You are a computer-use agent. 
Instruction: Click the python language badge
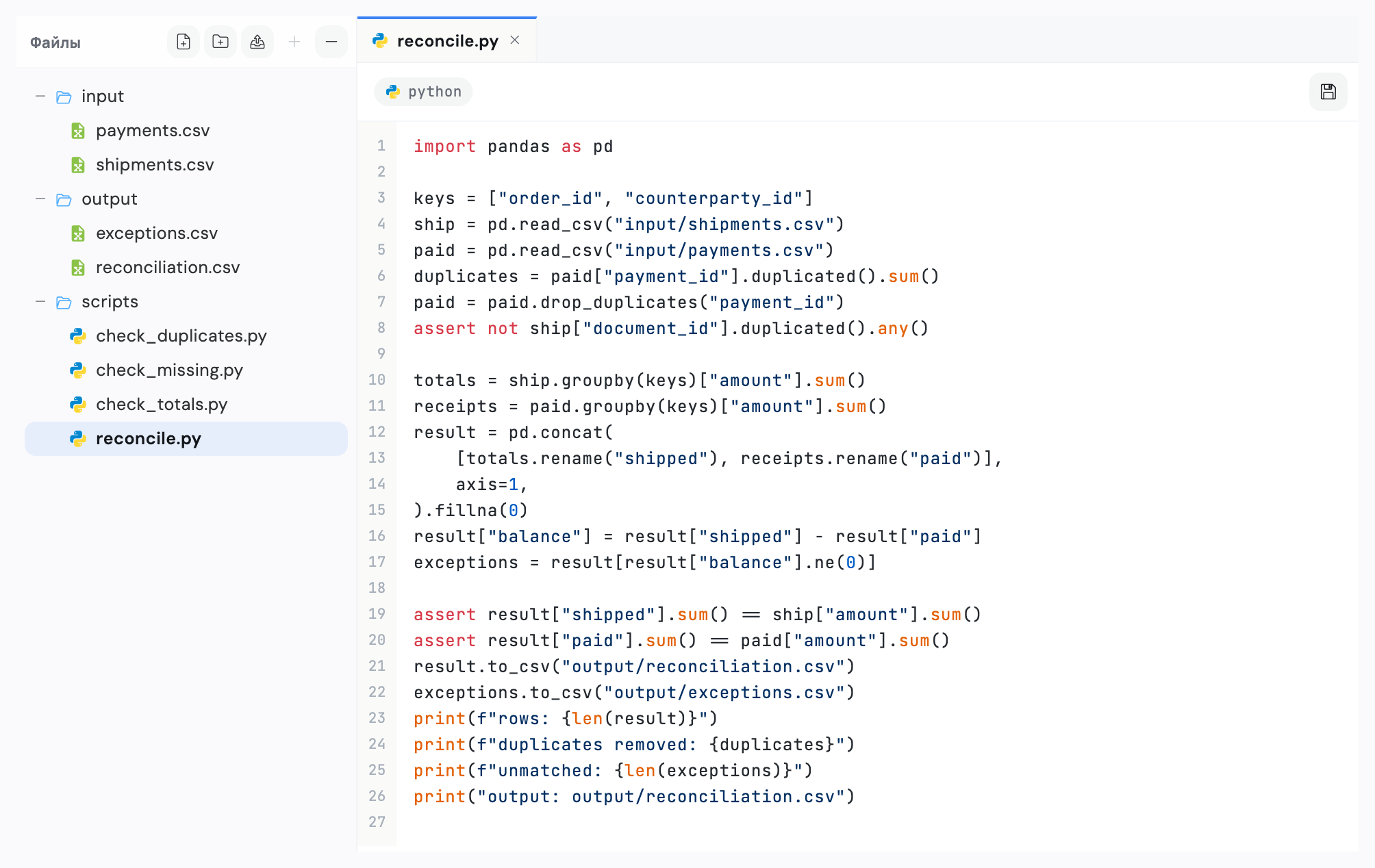point(423,92)
